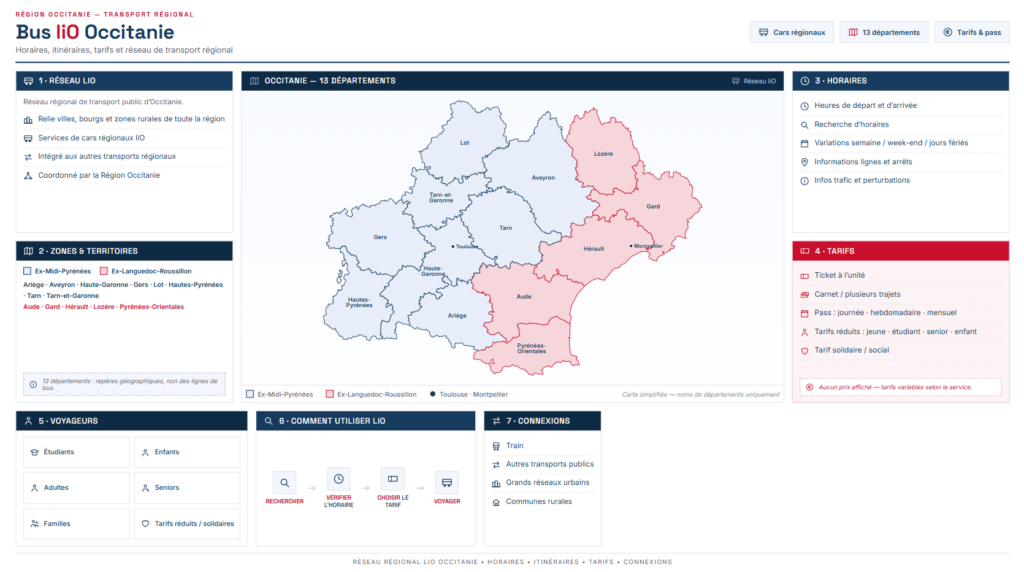Click icon beside Autres transports publics
Screen dimensions: 1024x572
[496, 464]
